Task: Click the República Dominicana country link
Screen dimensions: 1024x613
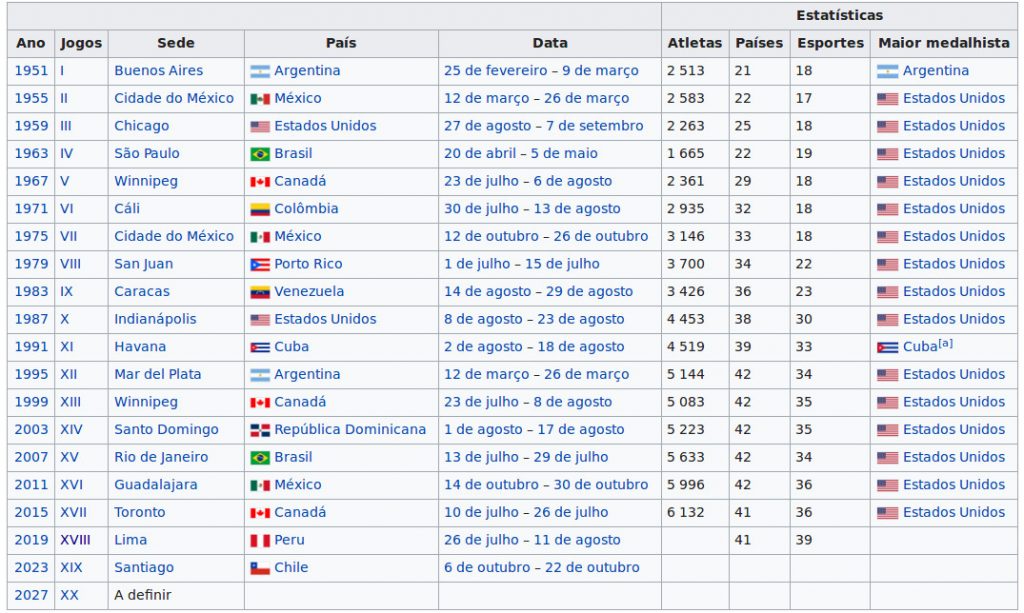Action: 350,430
